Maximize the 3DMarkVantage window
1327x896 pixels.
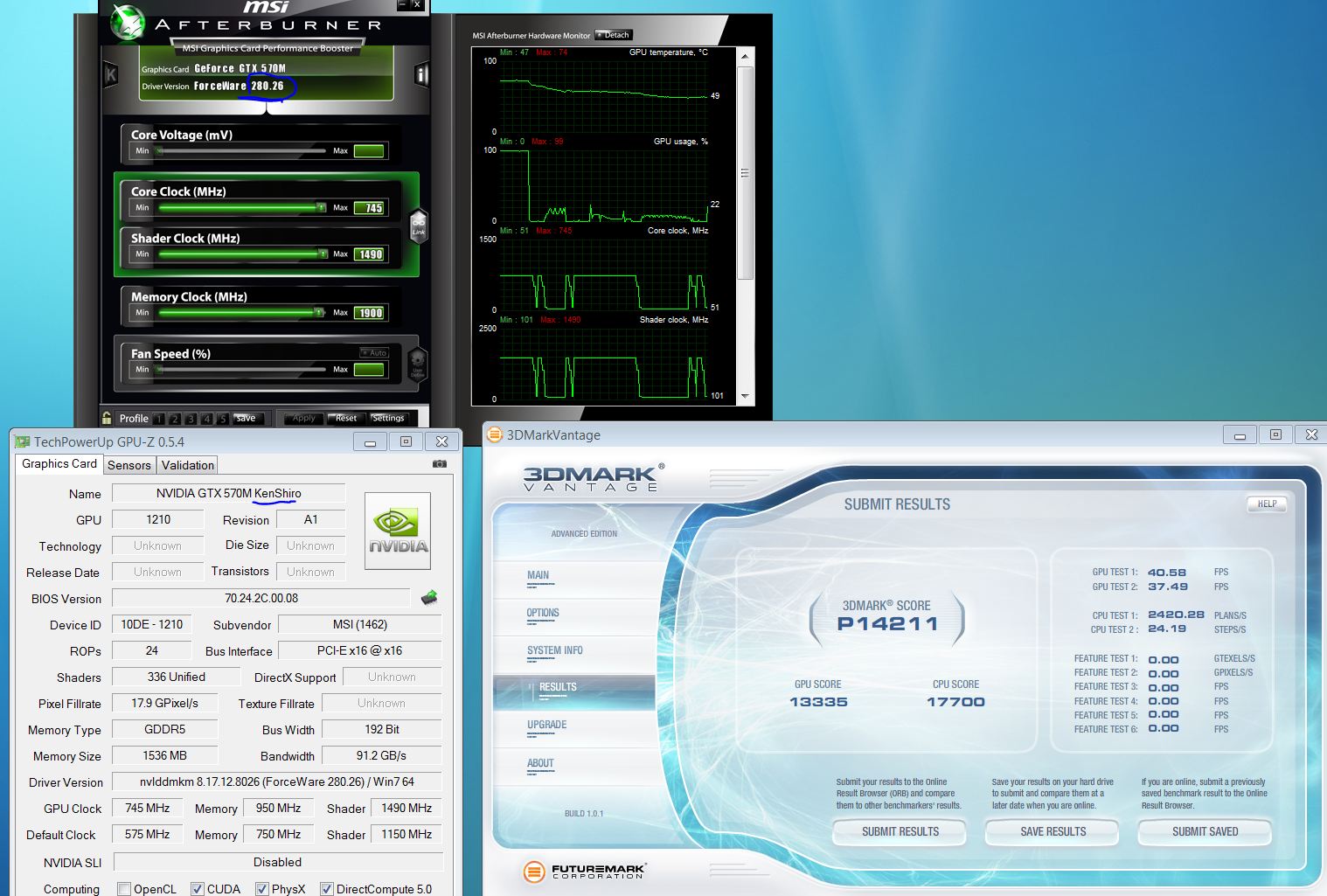point(1275,434)
